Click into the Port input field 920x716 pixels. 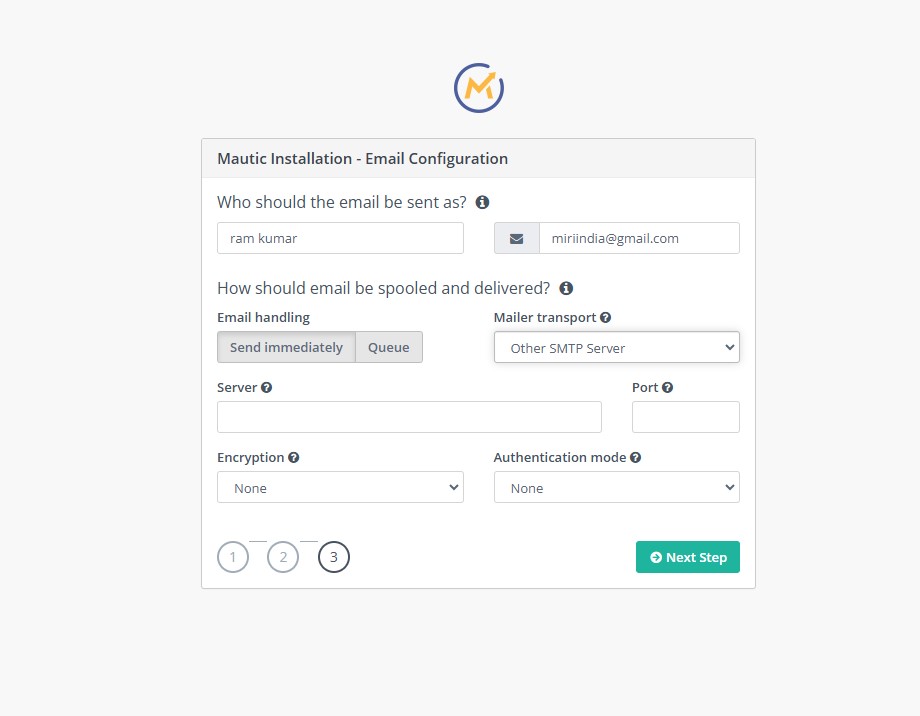click(x=686, y=417)
